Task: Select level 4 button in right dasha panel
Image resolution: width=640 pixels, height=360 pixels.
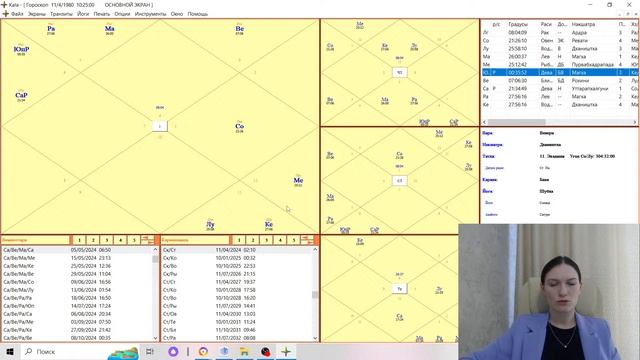Action: (280, 240)
